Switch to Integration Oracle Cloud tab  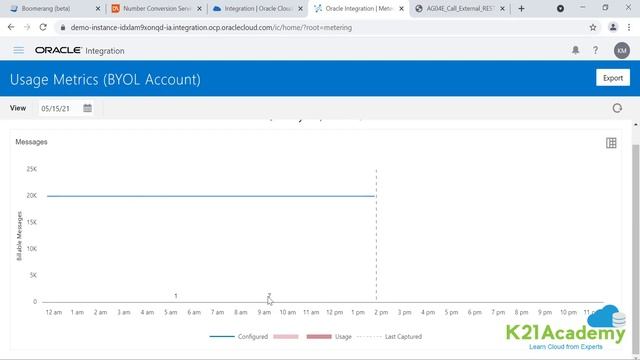(x=258, y=8)
